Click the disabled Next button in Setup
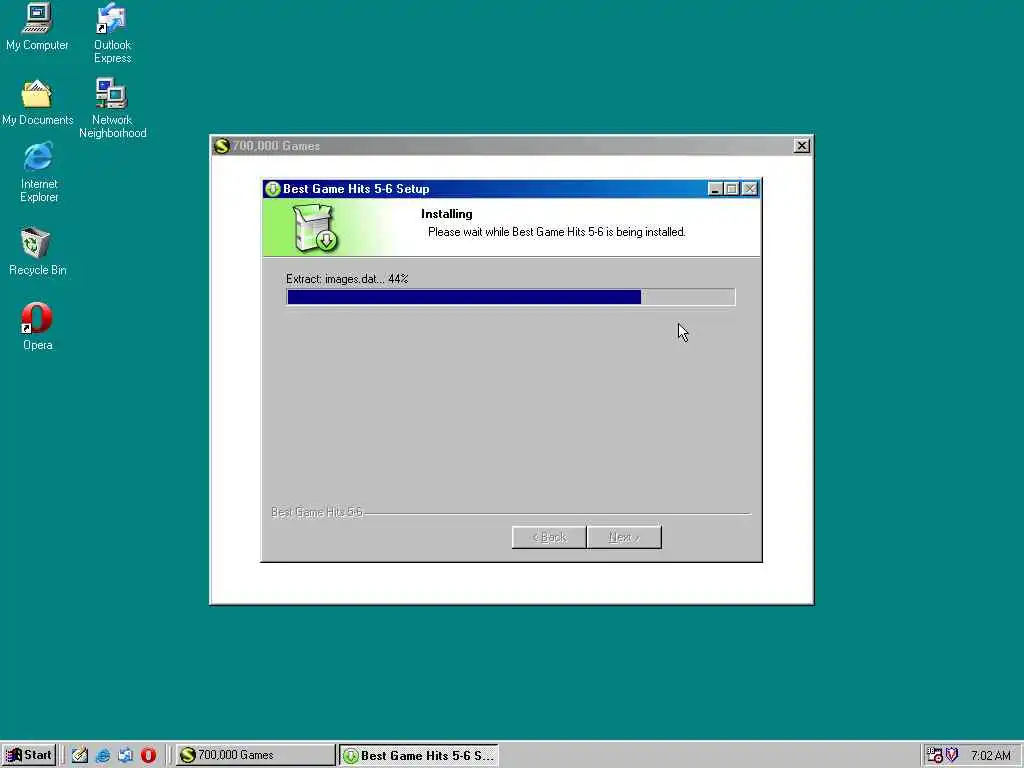 624,537
